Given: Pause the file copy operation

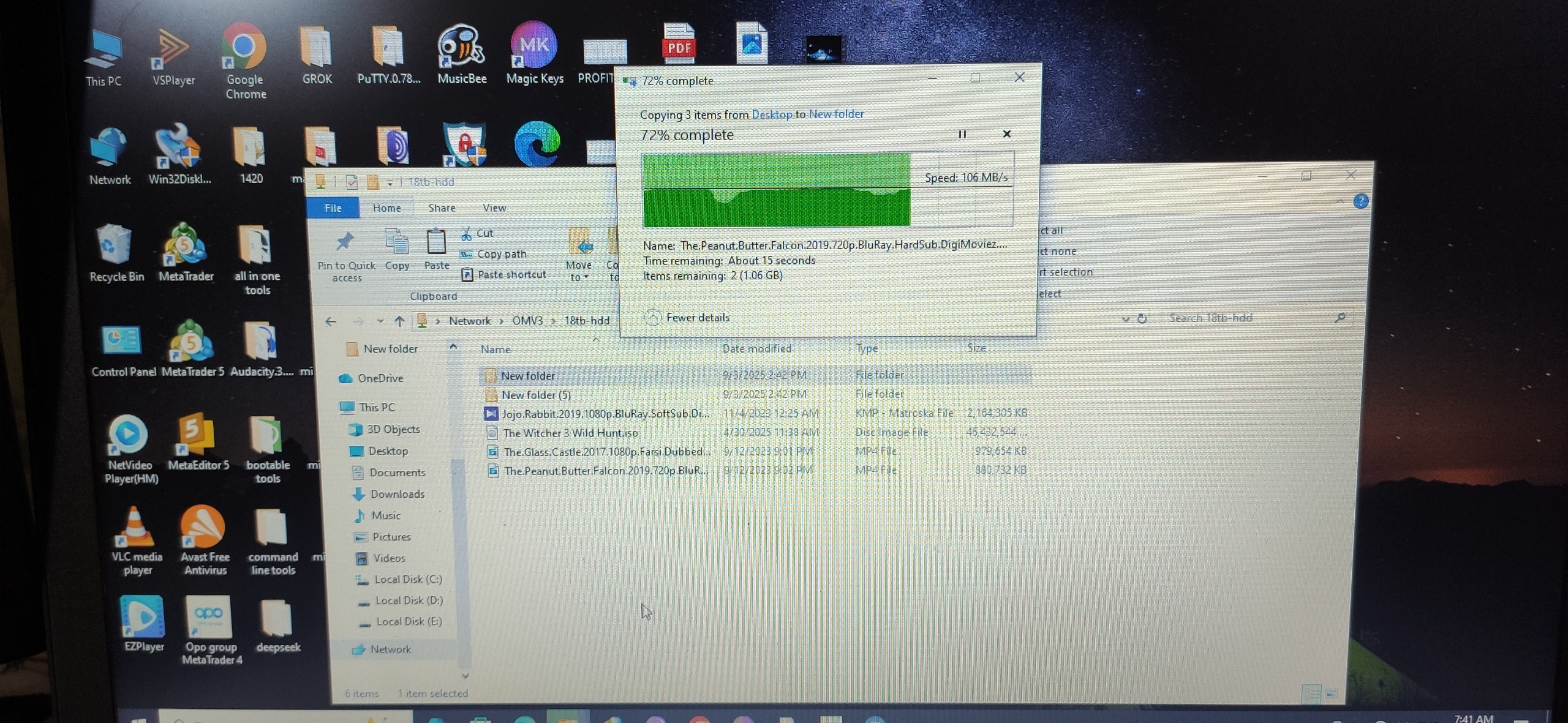Looking at the screenshot, I should pyautogui.click(x=962, y=135).
